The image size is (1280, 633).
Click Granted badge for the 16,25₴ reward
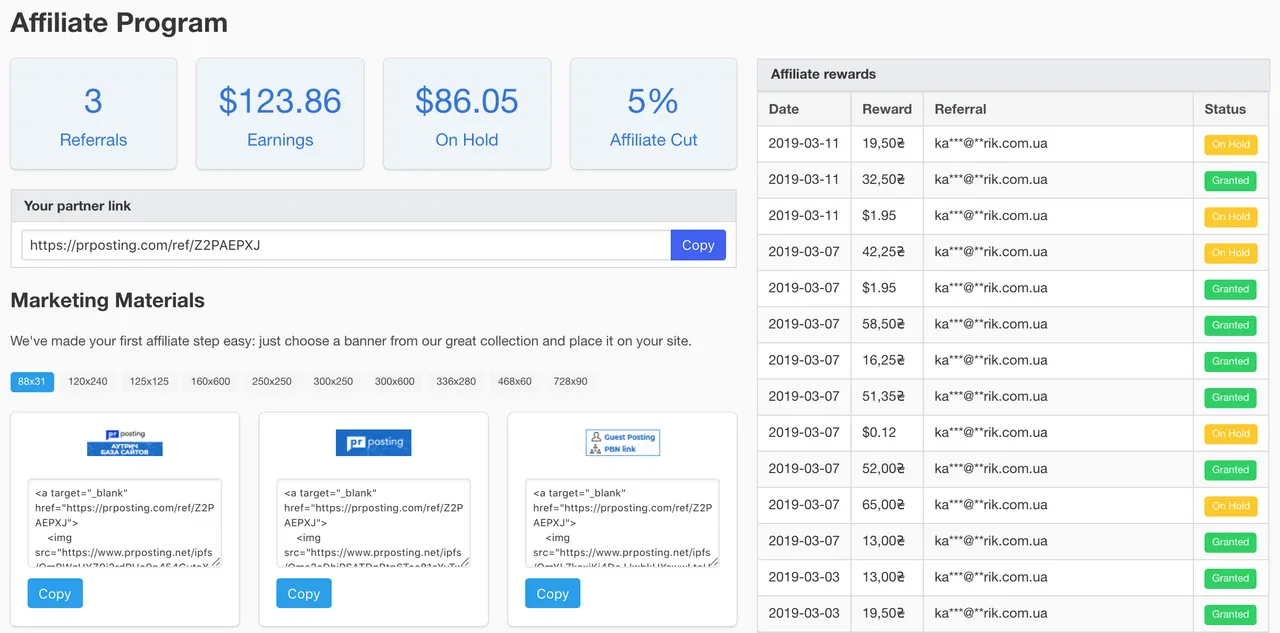point(1231,360)
